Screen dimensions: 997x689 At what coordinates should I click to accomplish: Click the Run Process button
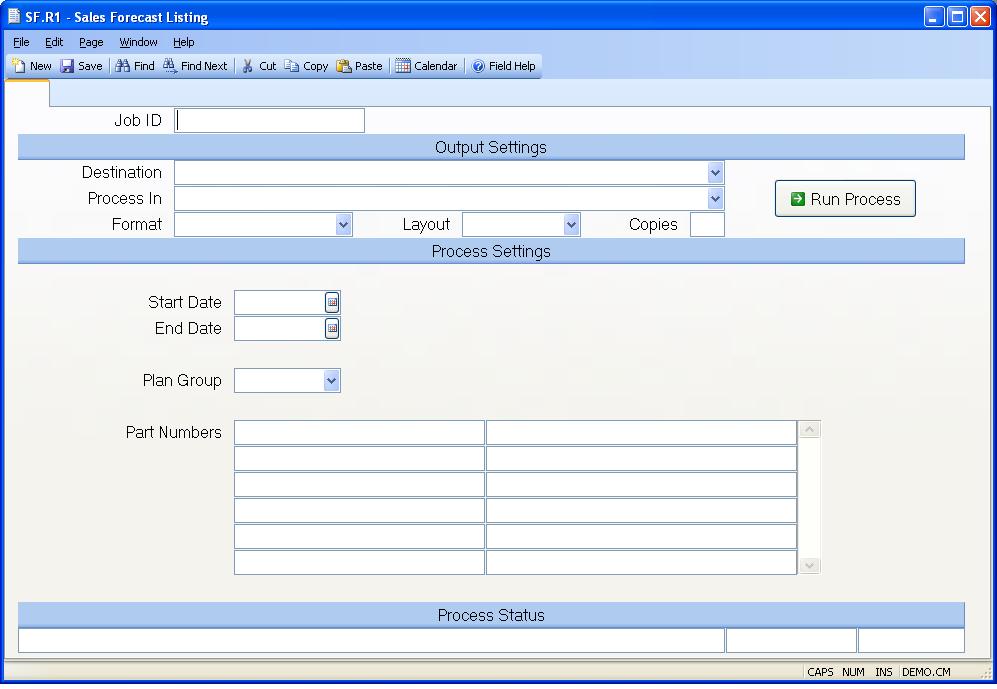coord(845,199)
